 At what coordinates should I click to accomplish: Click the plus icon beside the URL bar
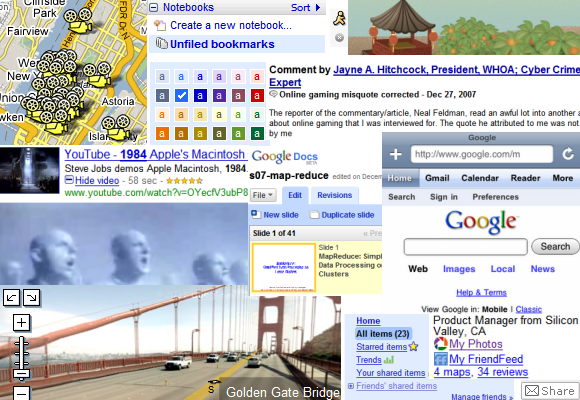click(x=395, y=154)
